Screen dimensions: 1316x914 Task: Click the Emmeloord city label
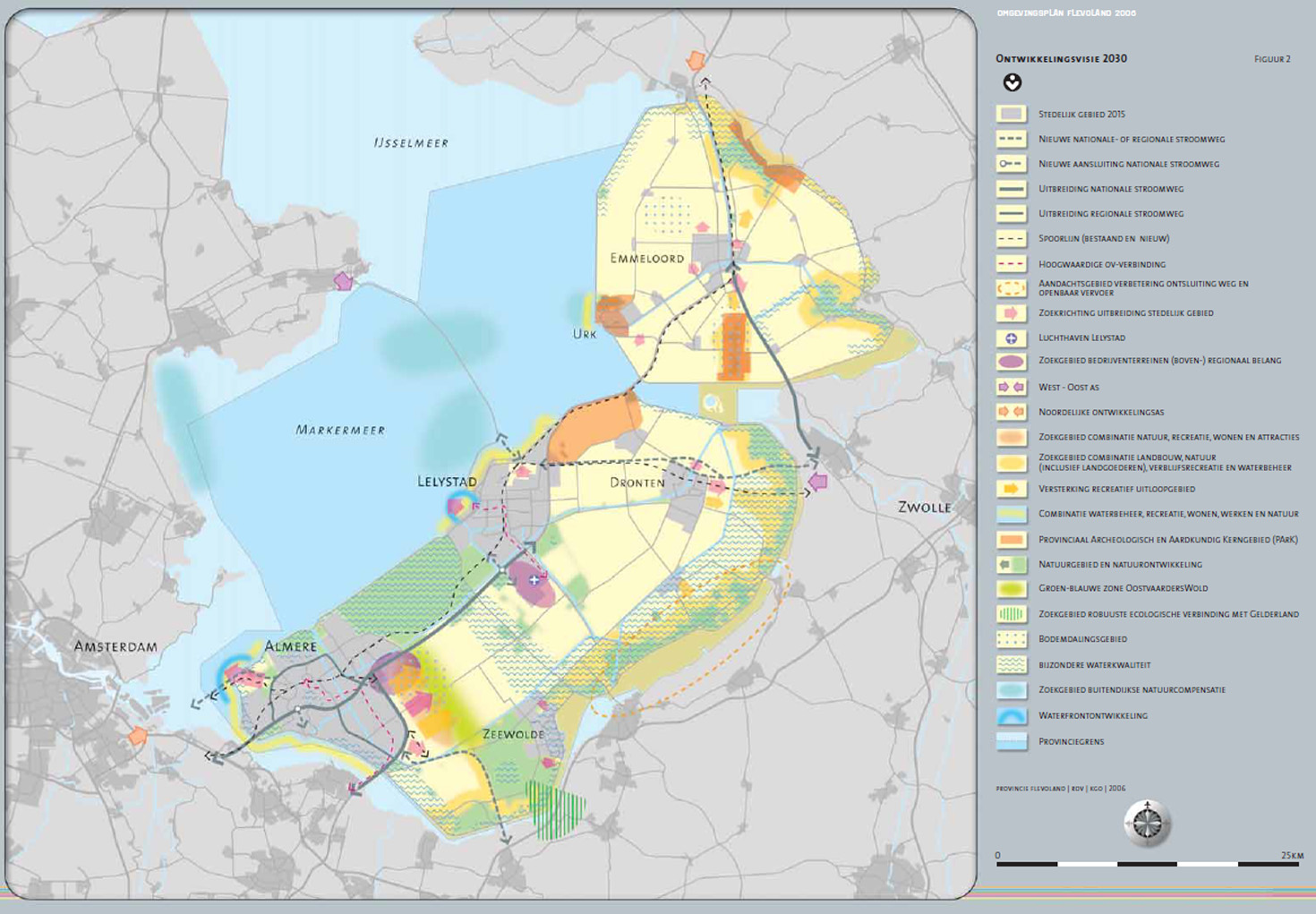click(x=646, y=259)
